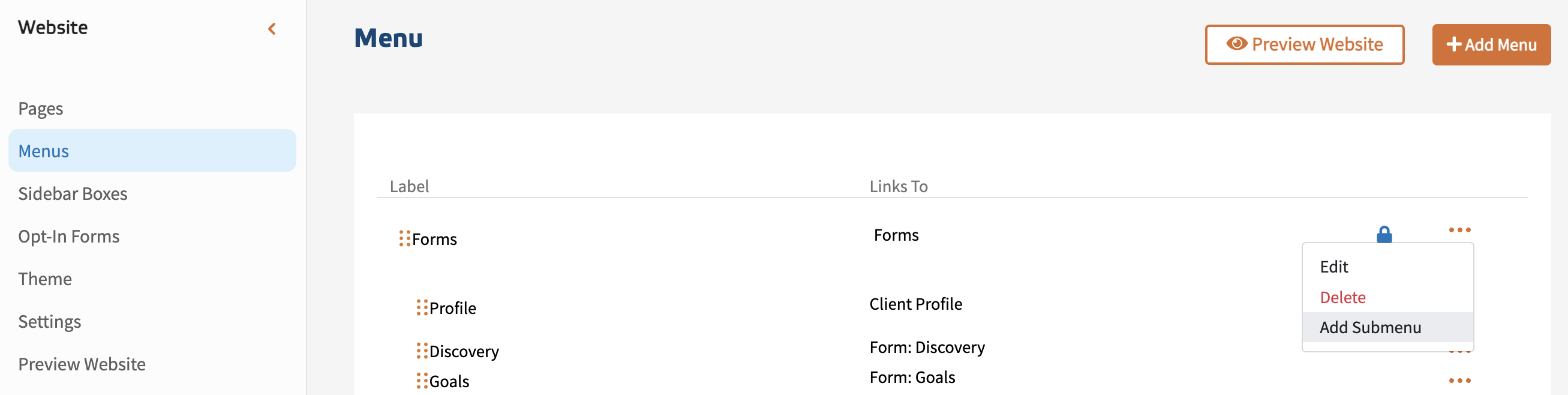1568x395 pixels.
Task: Open Opt-In Forms in the sidebar
Action: point(69,237)
